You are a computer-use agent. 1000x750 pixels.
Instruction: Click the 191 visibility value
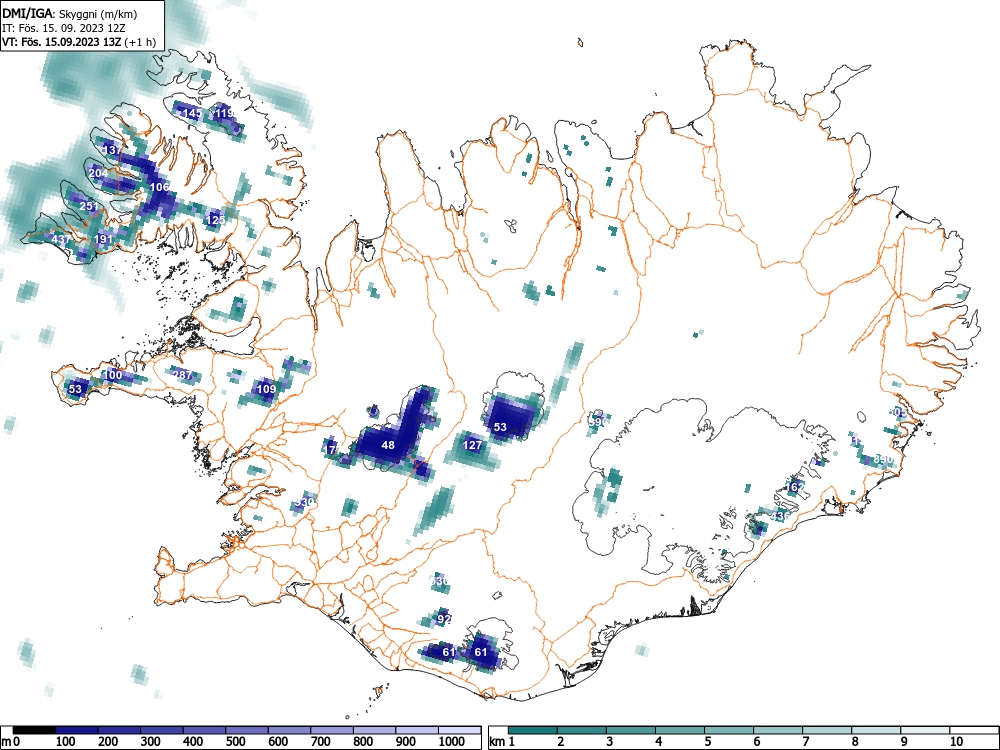click(x=103, y=239)
